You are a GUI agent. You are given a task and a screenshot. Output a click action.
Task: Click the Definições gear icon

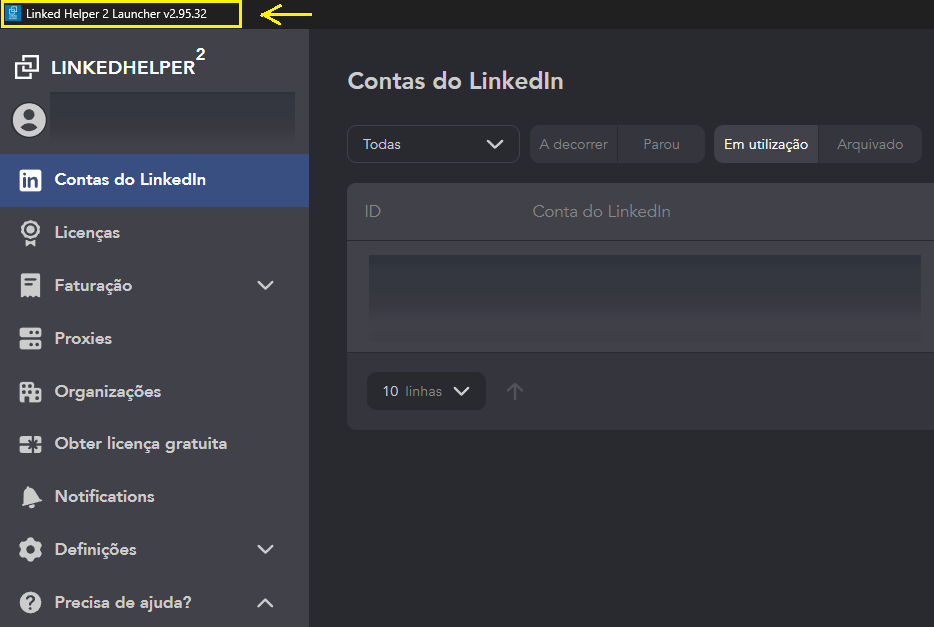tap(31, 550)
